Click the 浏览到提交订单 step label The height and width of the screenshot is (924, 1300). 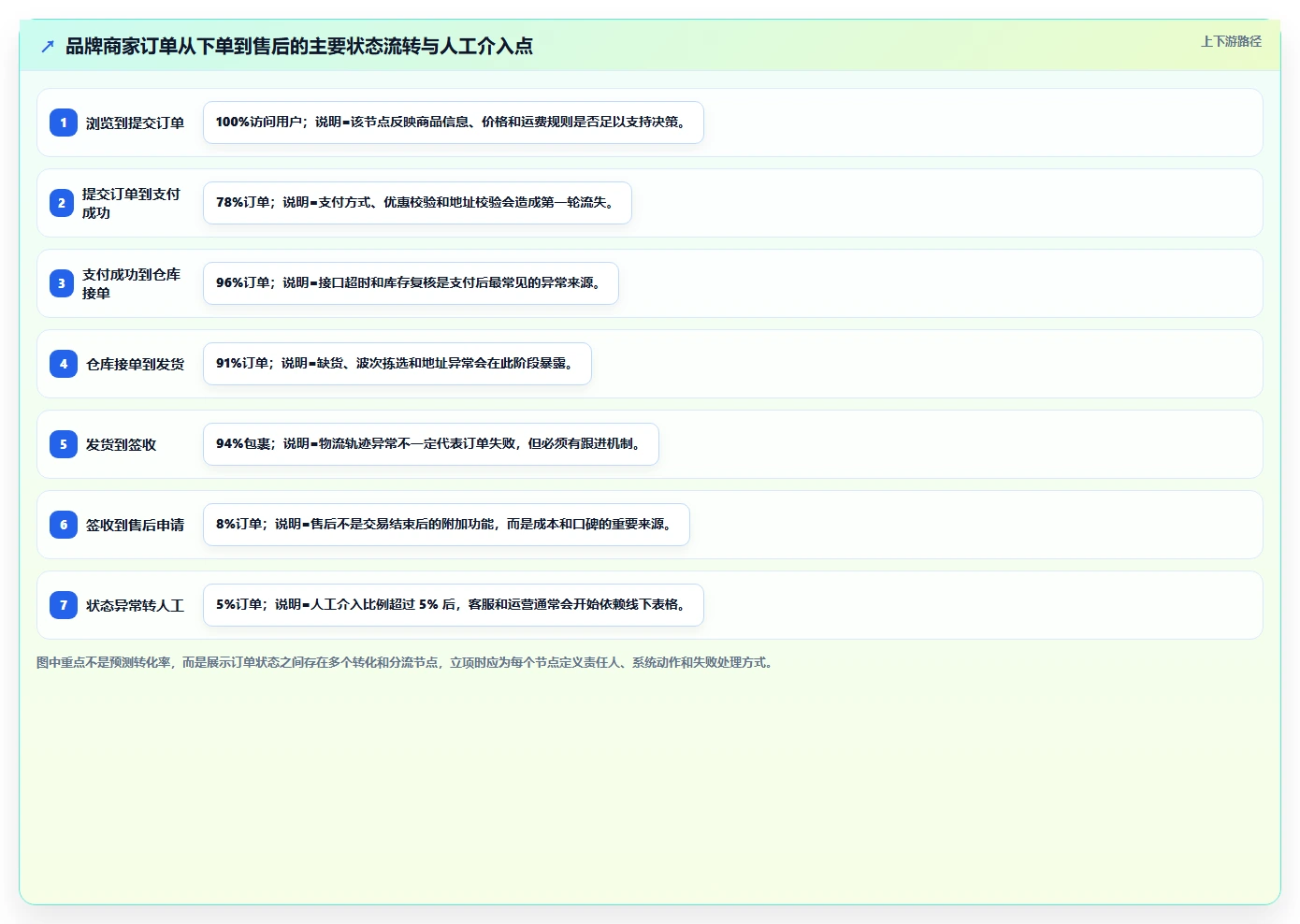[x=136, y=123]
